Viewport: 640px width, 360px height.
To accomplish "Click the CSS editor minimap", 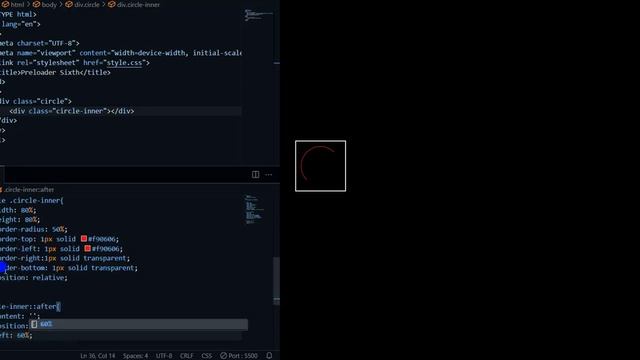I will (x=254, y=209).
